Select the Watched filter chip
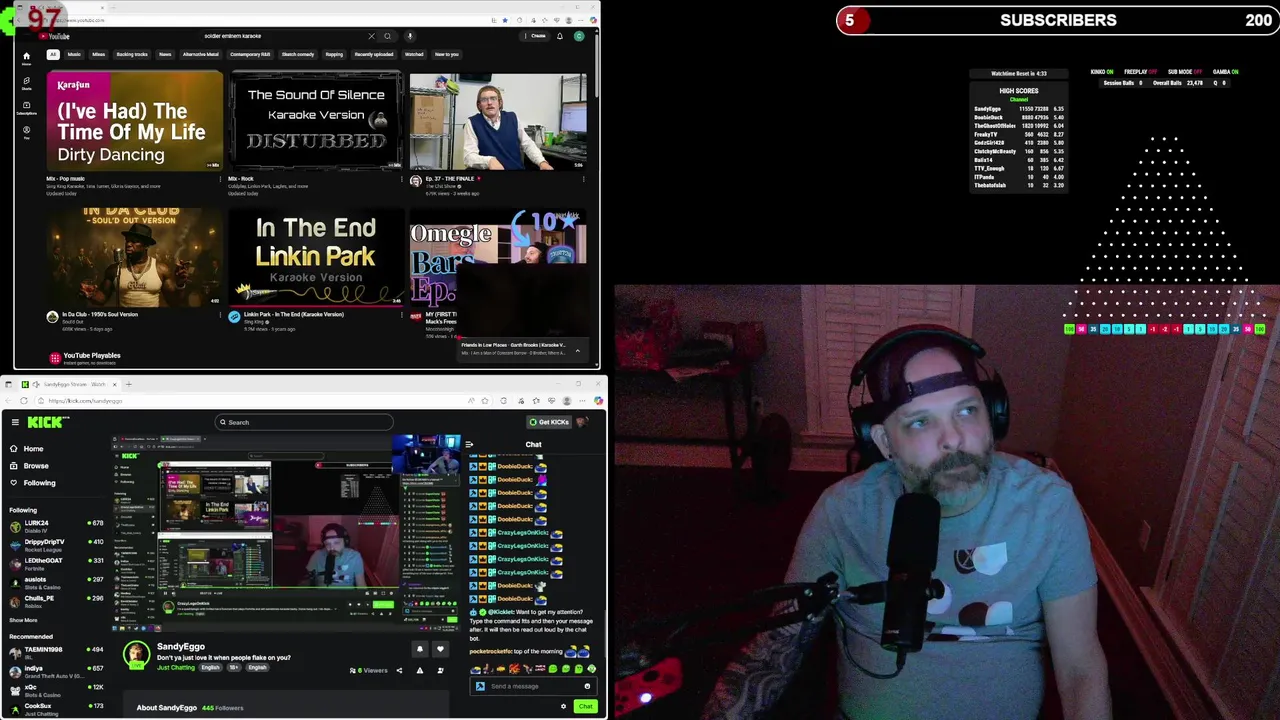This screenshot has height=720, width=1280. 414,54
